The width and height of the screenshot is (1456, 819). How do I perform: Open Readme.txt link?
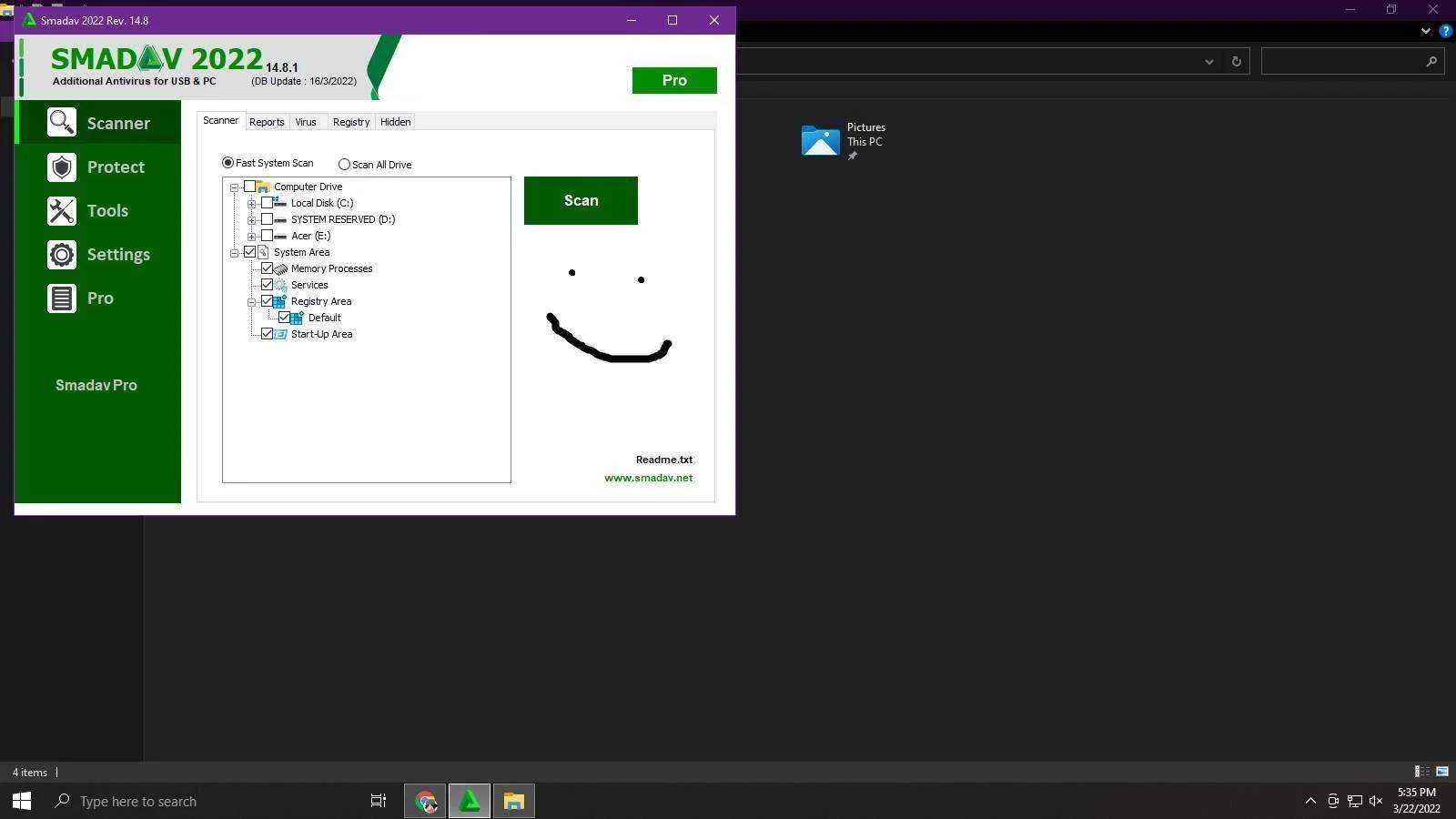pyautogui.click(x=664, y=460)
